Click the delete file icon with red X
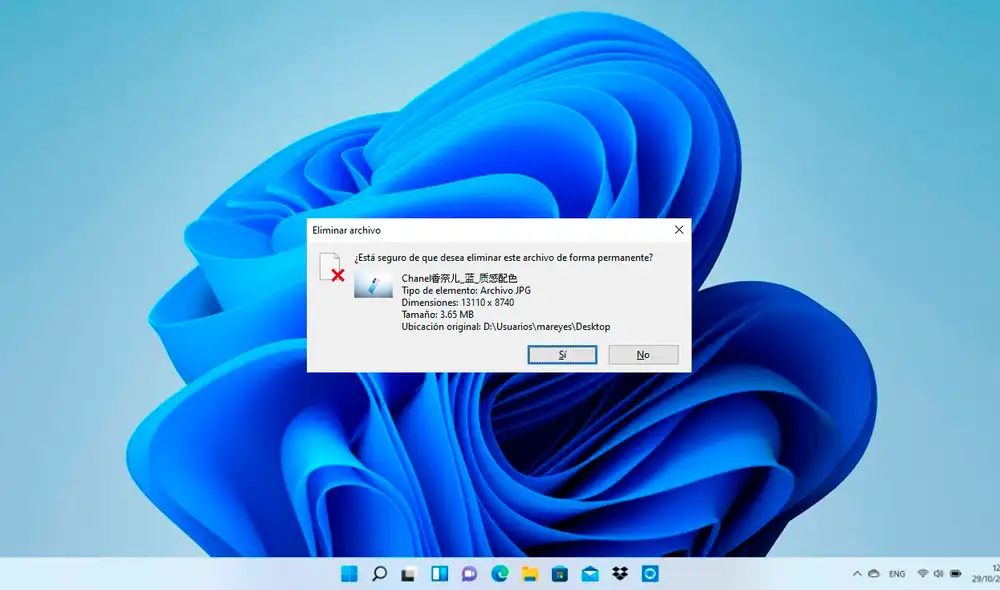The height and width of the screenshot is (590, 1000). click(331, 268)
